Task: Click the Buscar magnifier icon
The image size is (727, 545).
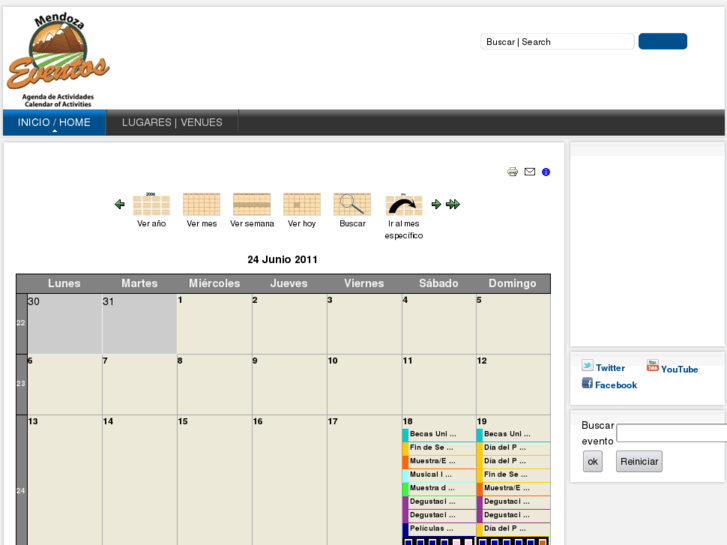Action: coord(352,204)
